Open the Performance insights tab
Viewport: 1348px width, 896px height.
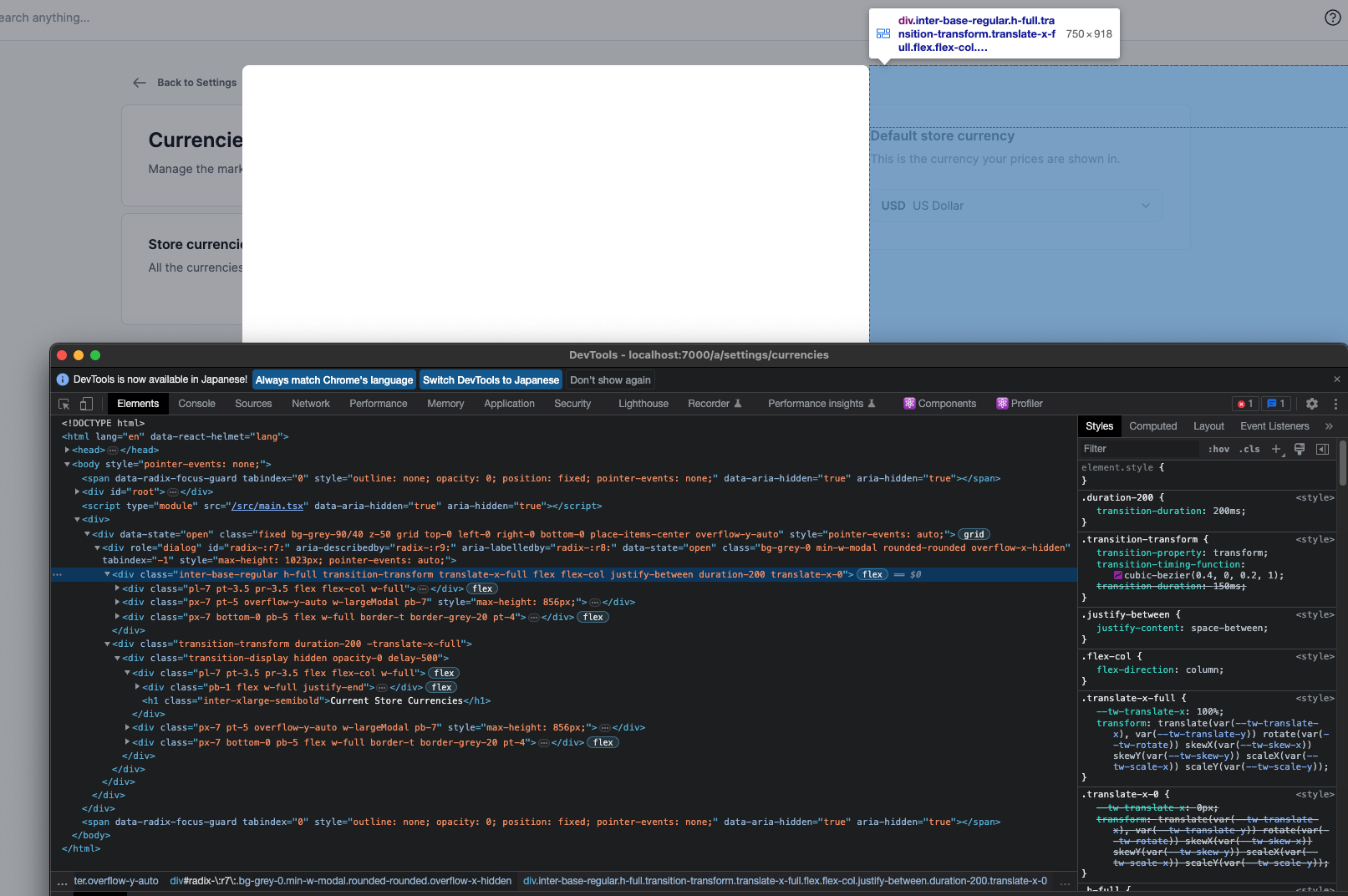[822, 404]
